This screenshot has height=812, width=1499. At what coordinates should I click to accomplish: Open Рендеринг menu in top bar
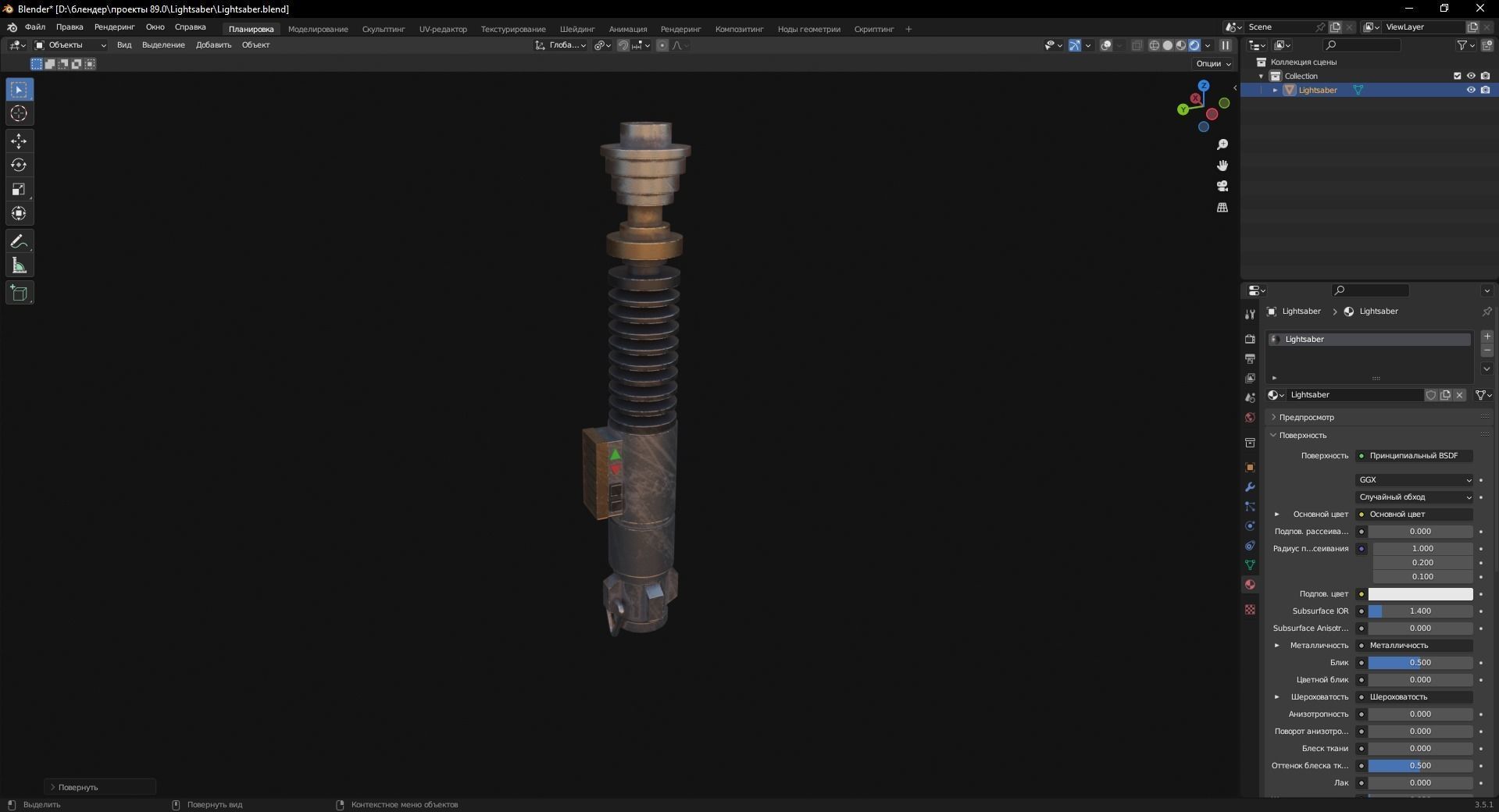point(114,27)
